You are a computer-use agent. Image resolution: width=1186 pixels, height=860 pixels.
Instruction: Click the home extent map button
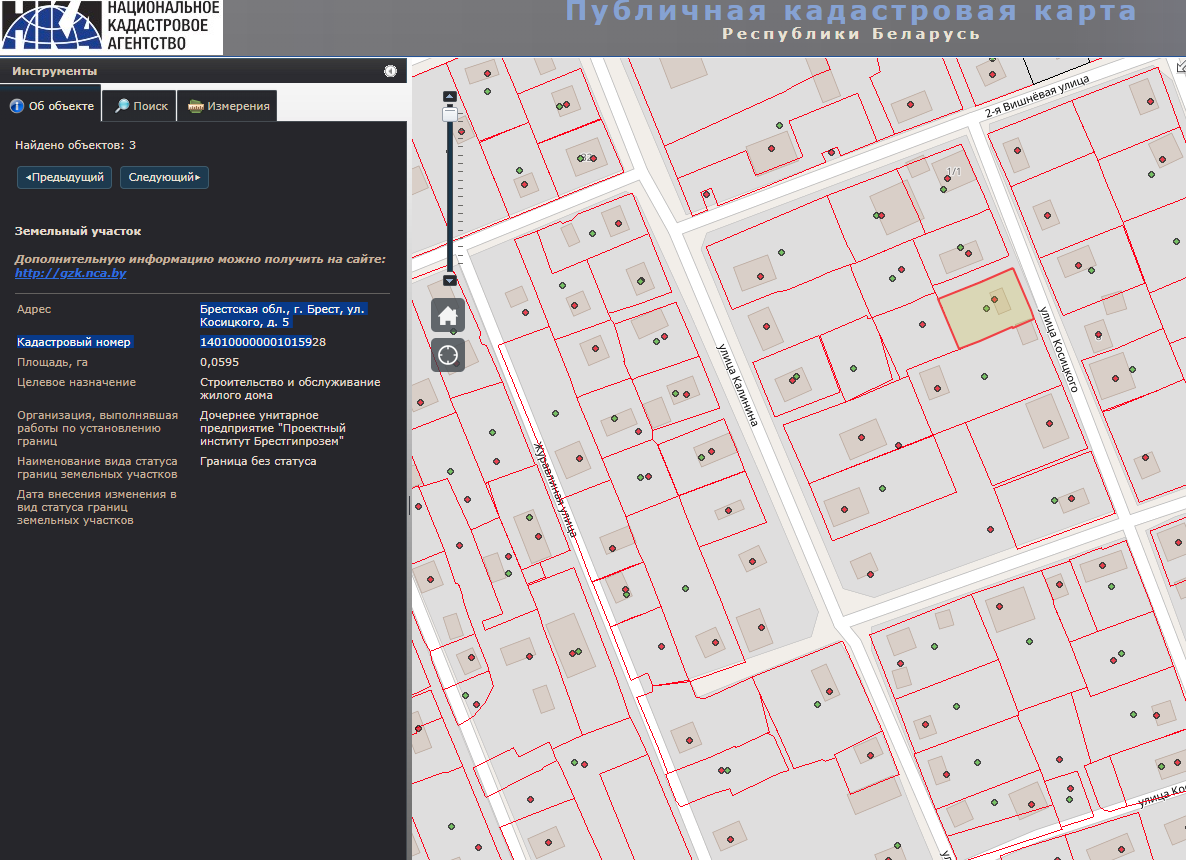(448, 315)
